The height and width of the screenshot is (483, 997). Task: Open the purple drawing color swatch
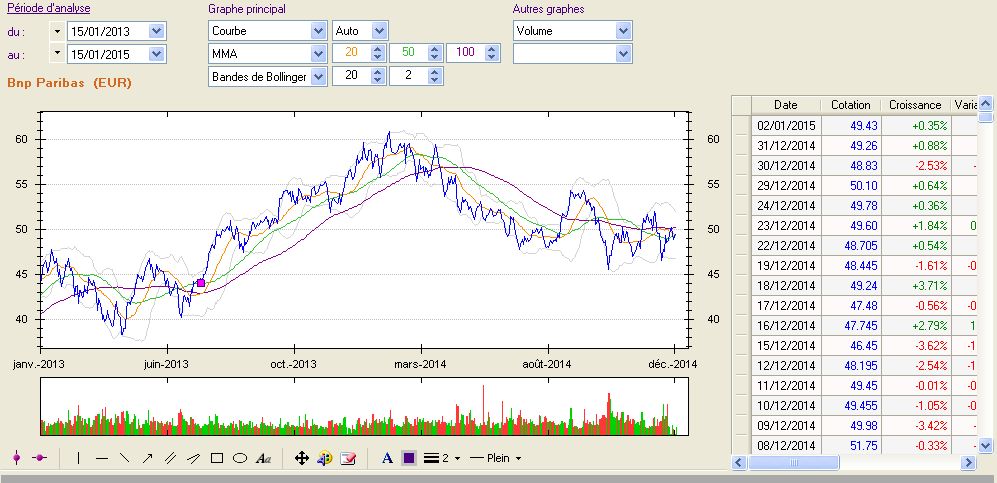pos(409,458)
